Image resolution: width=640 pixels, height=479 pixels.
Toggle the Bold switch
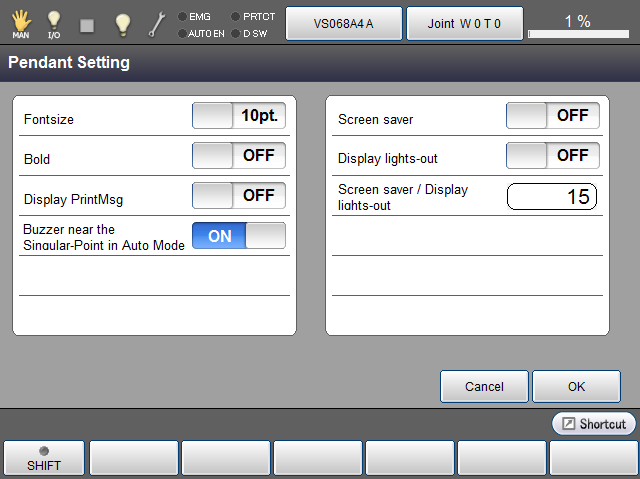coord(239,156)
